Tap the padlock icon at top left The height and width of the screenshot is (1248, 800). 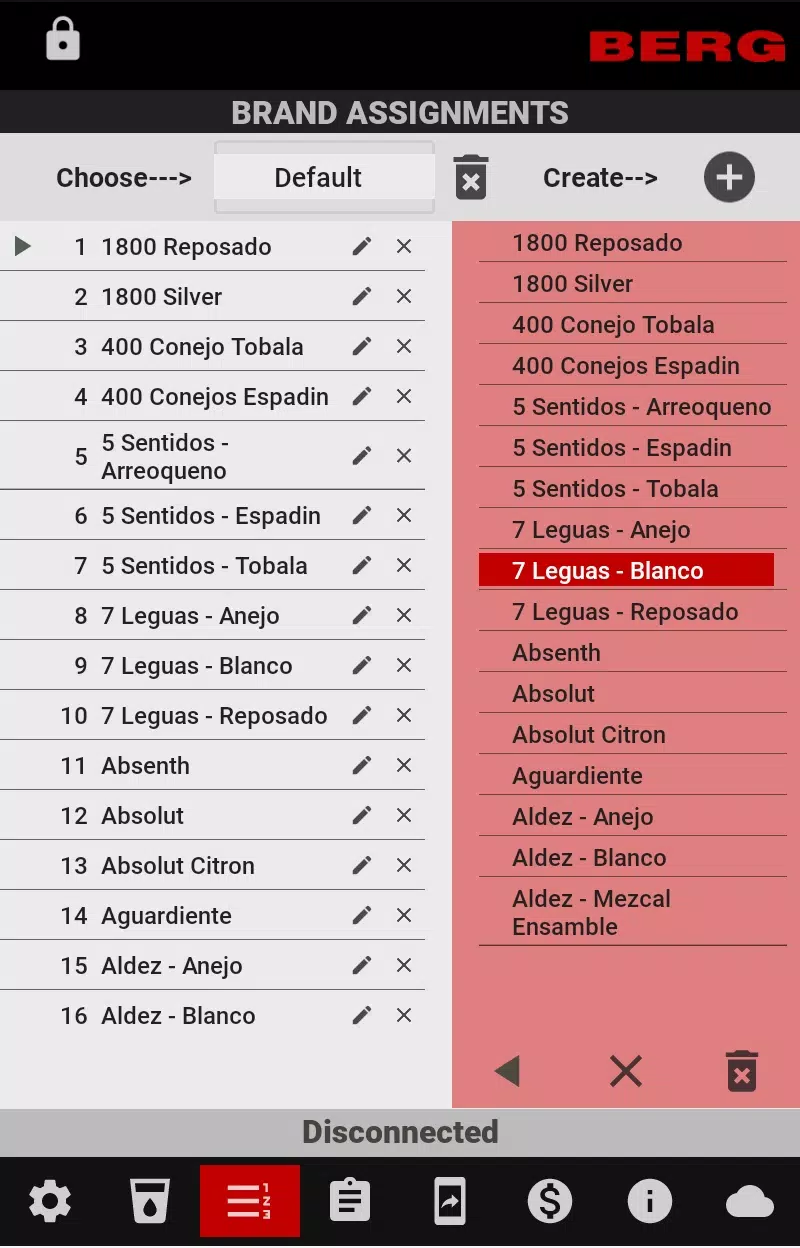63,40
